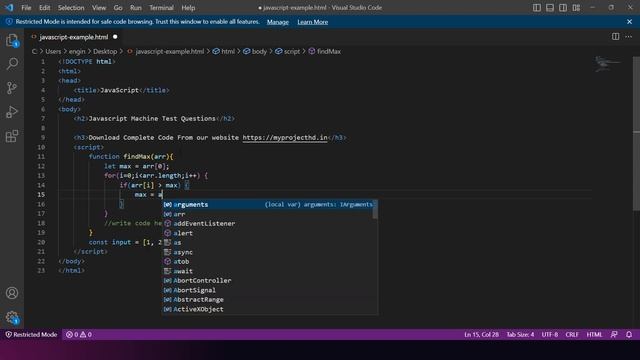Select 'addEventListener' autocomplete suggestion
Image resolution: width=640 pixels, height=360 pixels.
267,224
